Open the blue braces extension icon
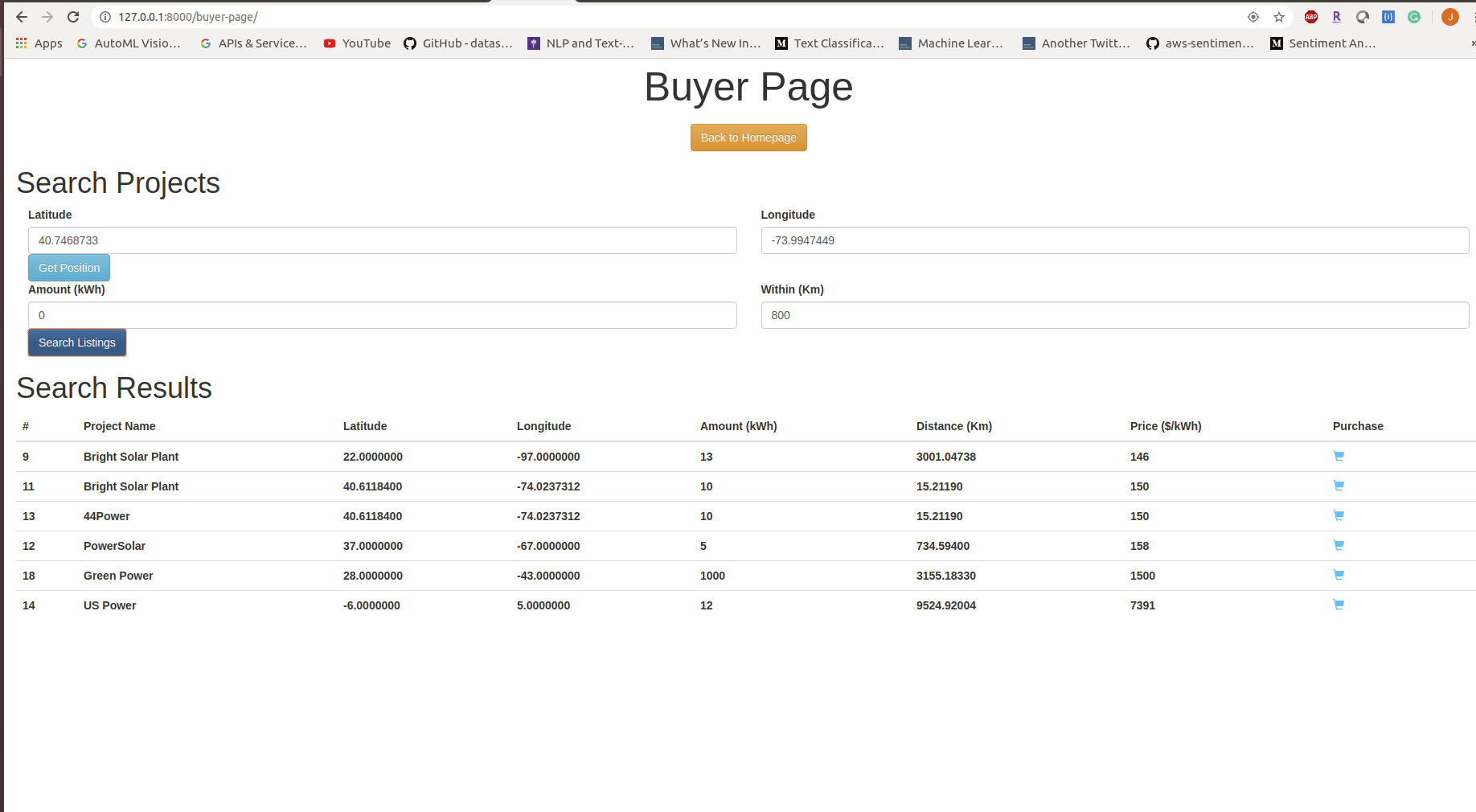 [x=1388, y=17]
